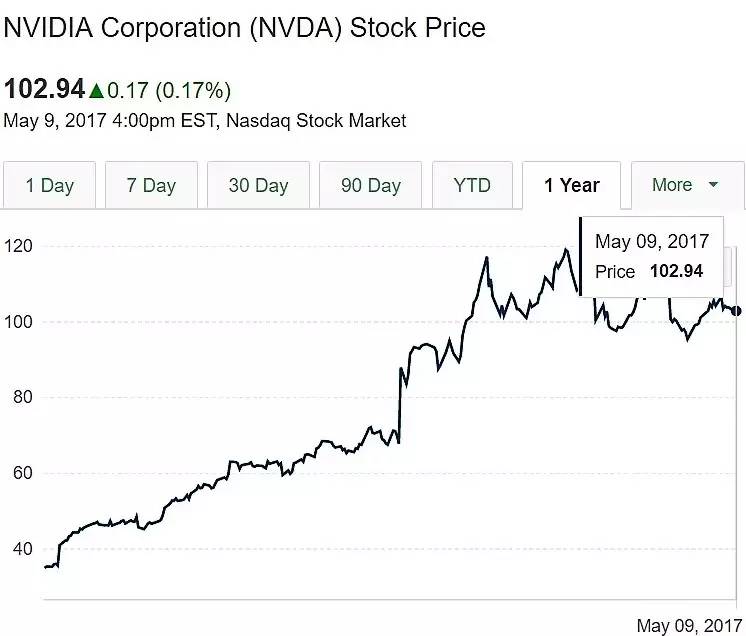Click the 0.17 (0.17%) change text
746x636 pixels.
point(170,91)
